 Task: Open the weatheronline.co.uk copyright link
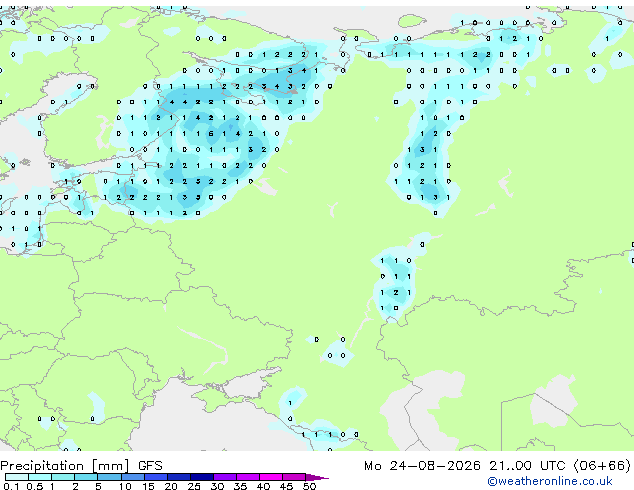[x=549, y=481]
